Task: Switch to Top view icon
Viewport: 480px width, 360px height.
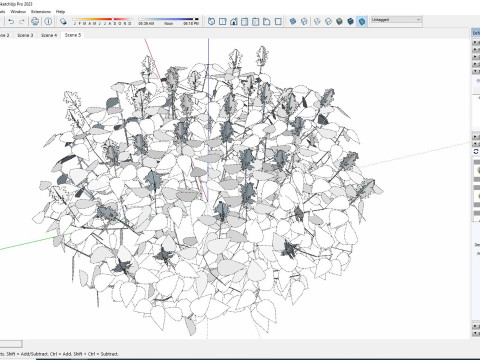Action: click(223, 22)
